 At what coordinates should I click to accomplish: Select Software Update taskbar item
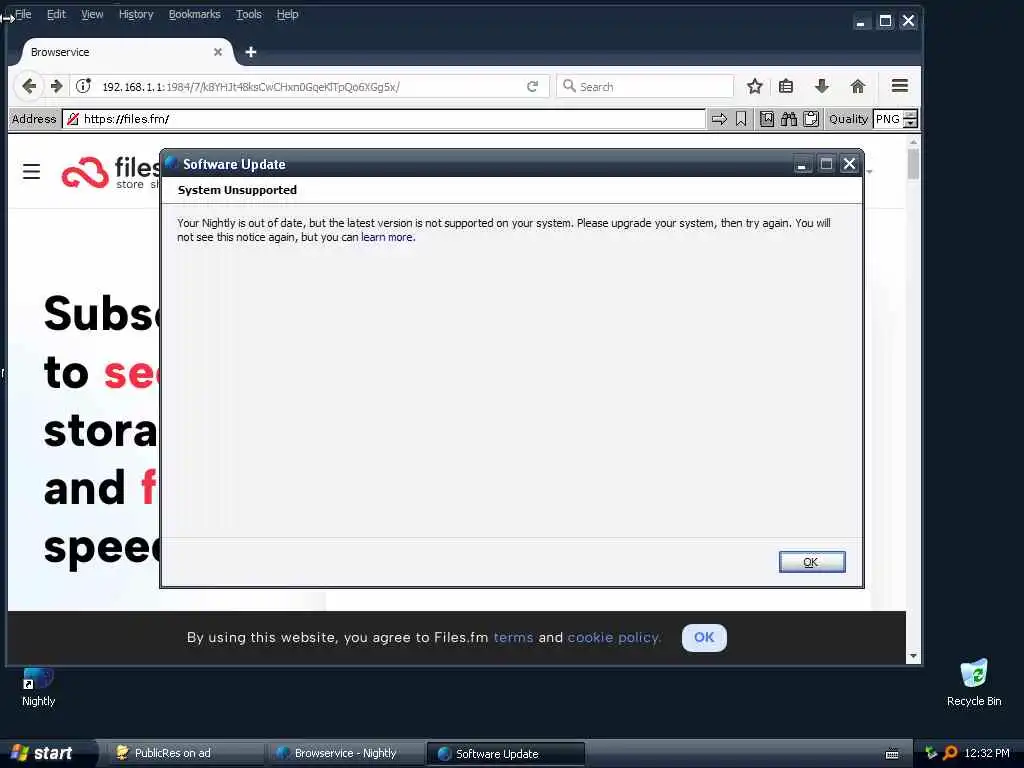tap(505, 754)
